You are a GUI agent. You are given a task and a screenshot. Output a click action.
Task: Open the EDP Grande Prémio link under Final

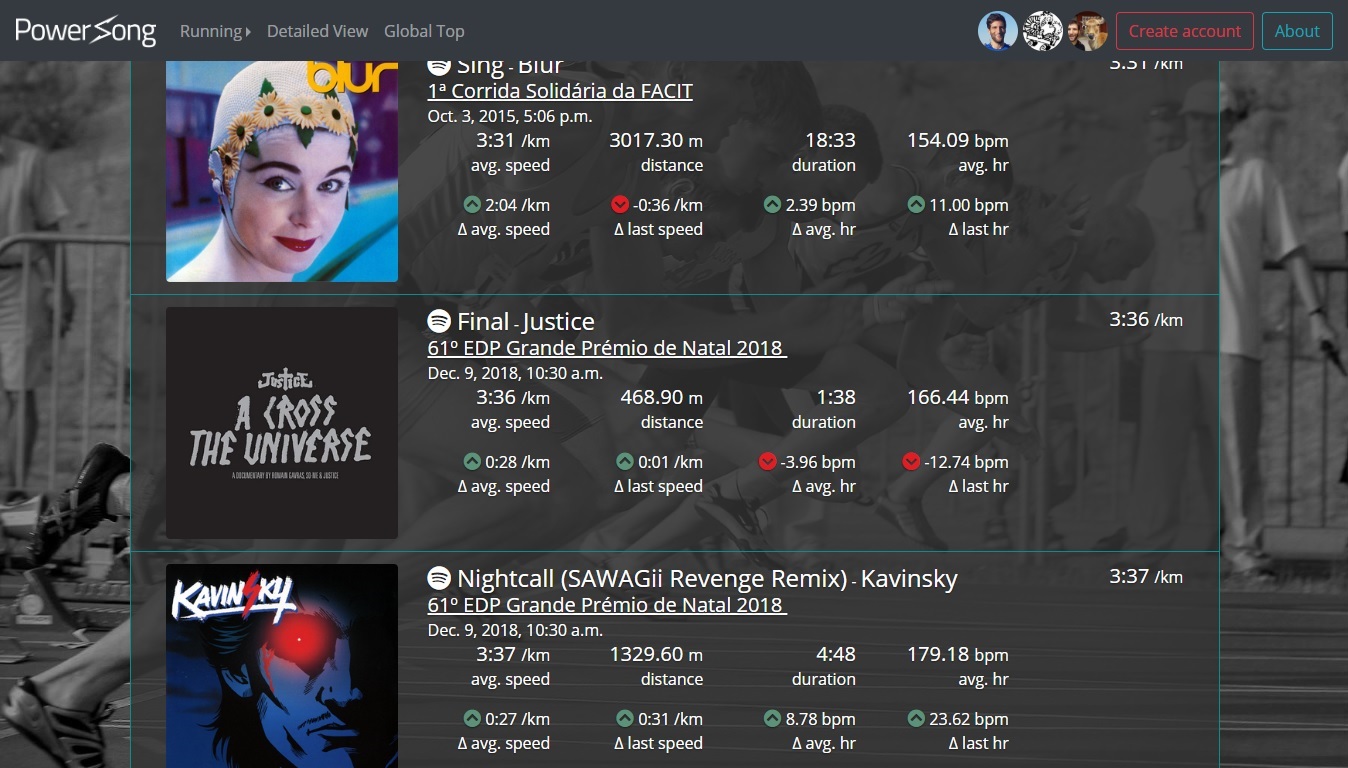click(x=607, y=348)
